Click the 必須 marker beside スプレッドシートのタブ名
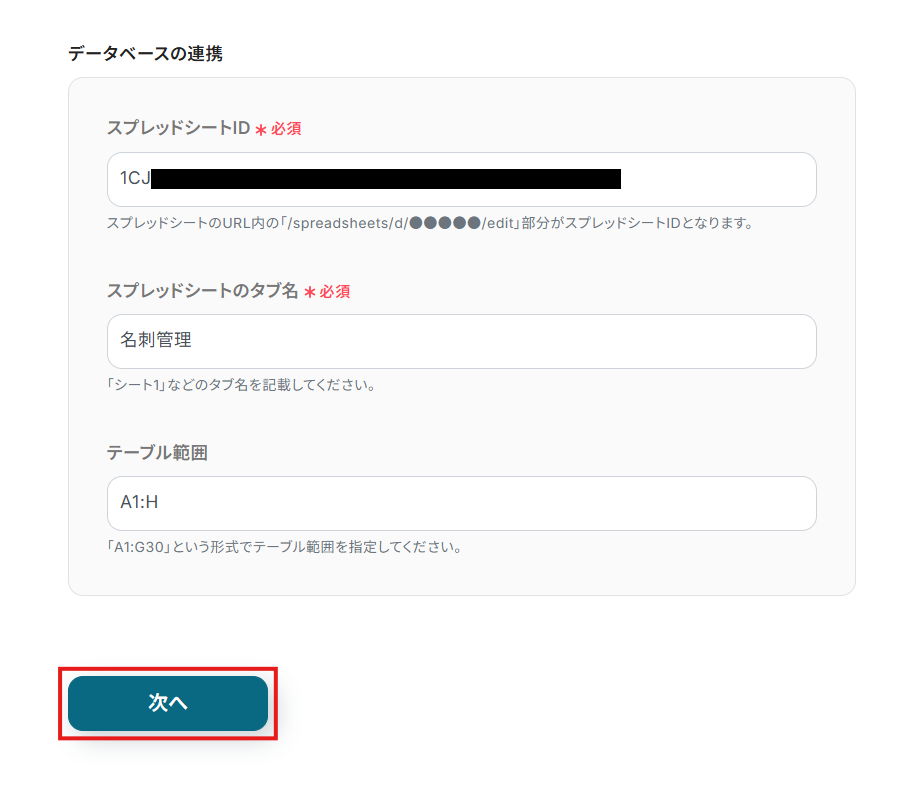The height and width of the screenshot is (795, 919). click(x=335, y=291)
